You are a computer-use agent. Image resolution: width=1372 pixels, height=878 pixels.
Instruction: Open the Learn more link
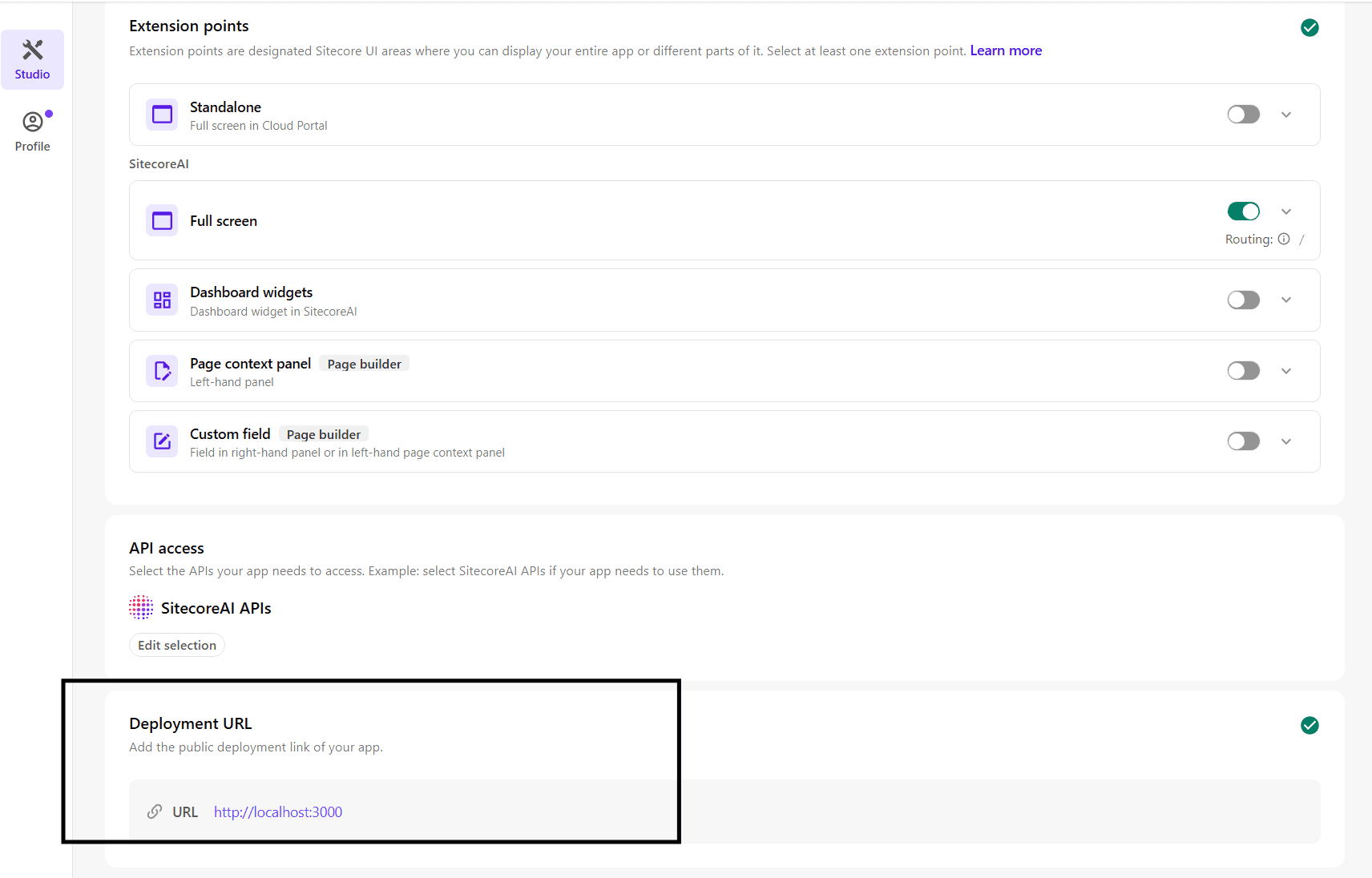pyautogui.click(x=1006, y=50)
